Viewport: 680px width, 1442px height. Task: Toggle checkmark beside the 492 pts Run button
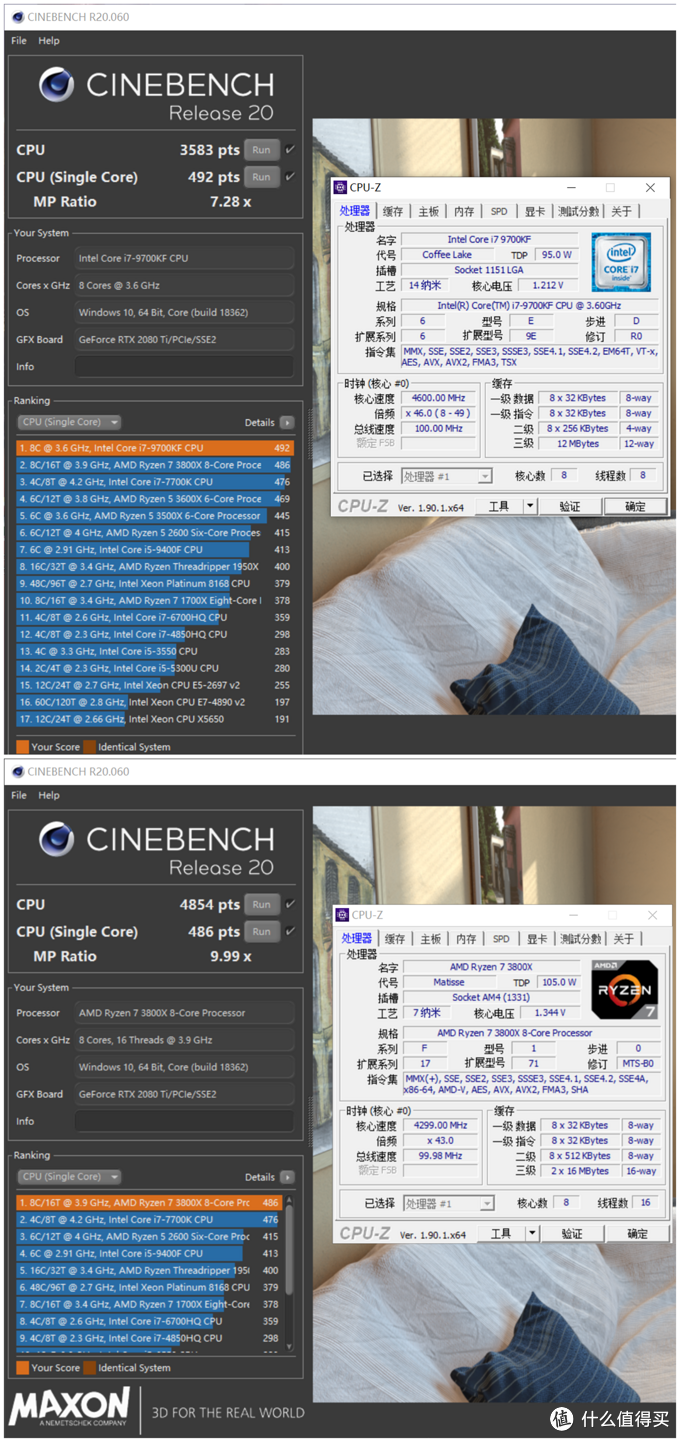pos(290,177)
